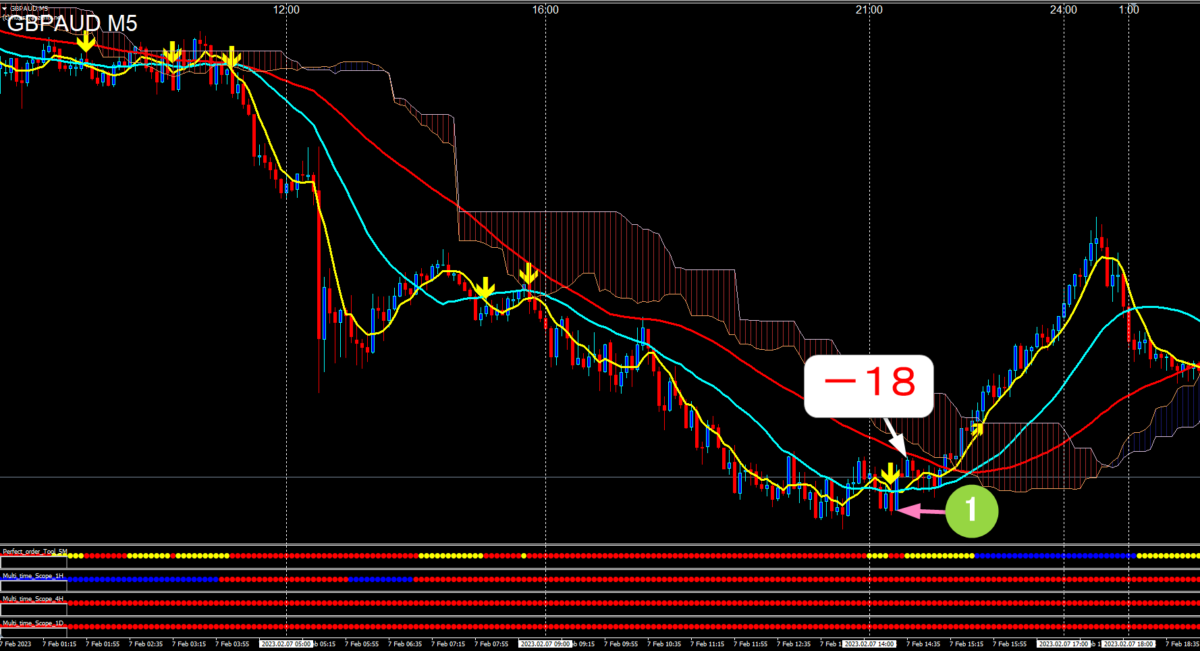Click the Perfect_order_Tool_5M indicator label

coord(35,551)
